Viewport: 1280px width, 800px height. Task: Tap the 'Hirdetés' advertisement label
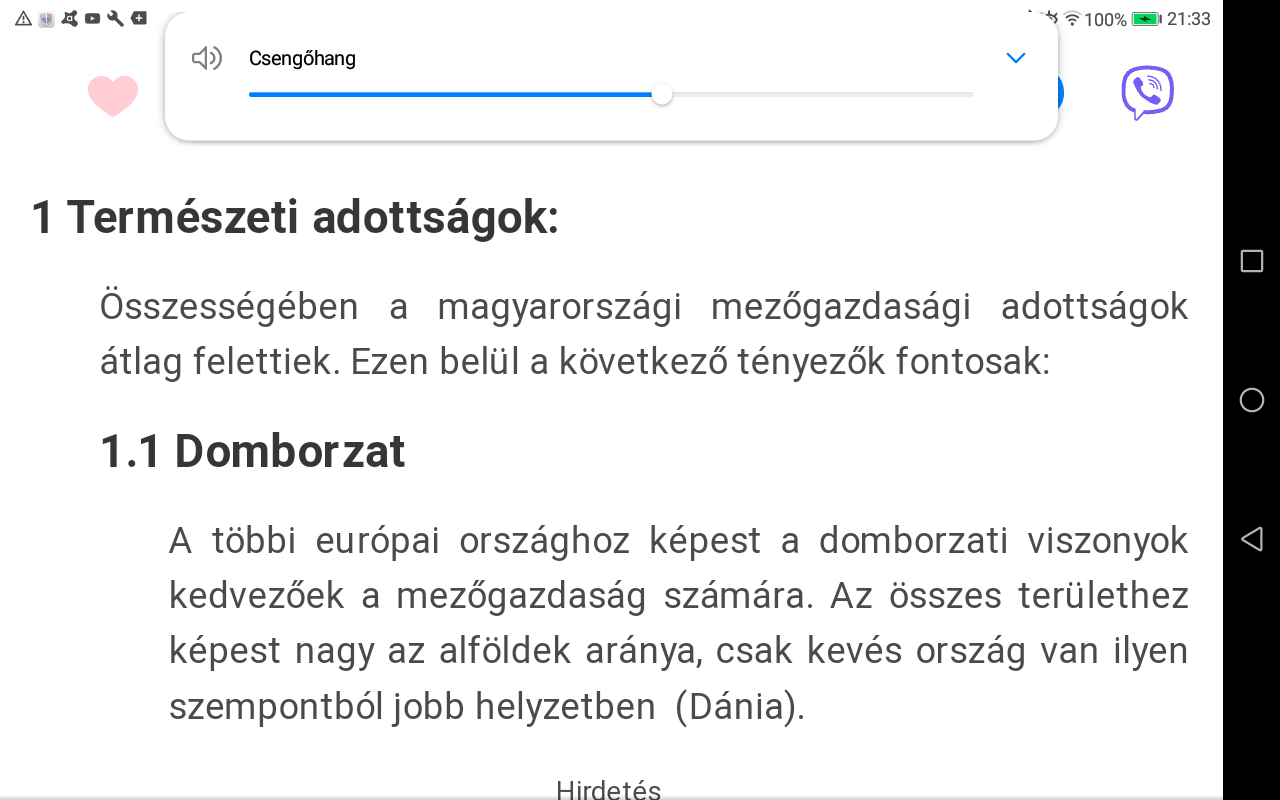(608, 790)
